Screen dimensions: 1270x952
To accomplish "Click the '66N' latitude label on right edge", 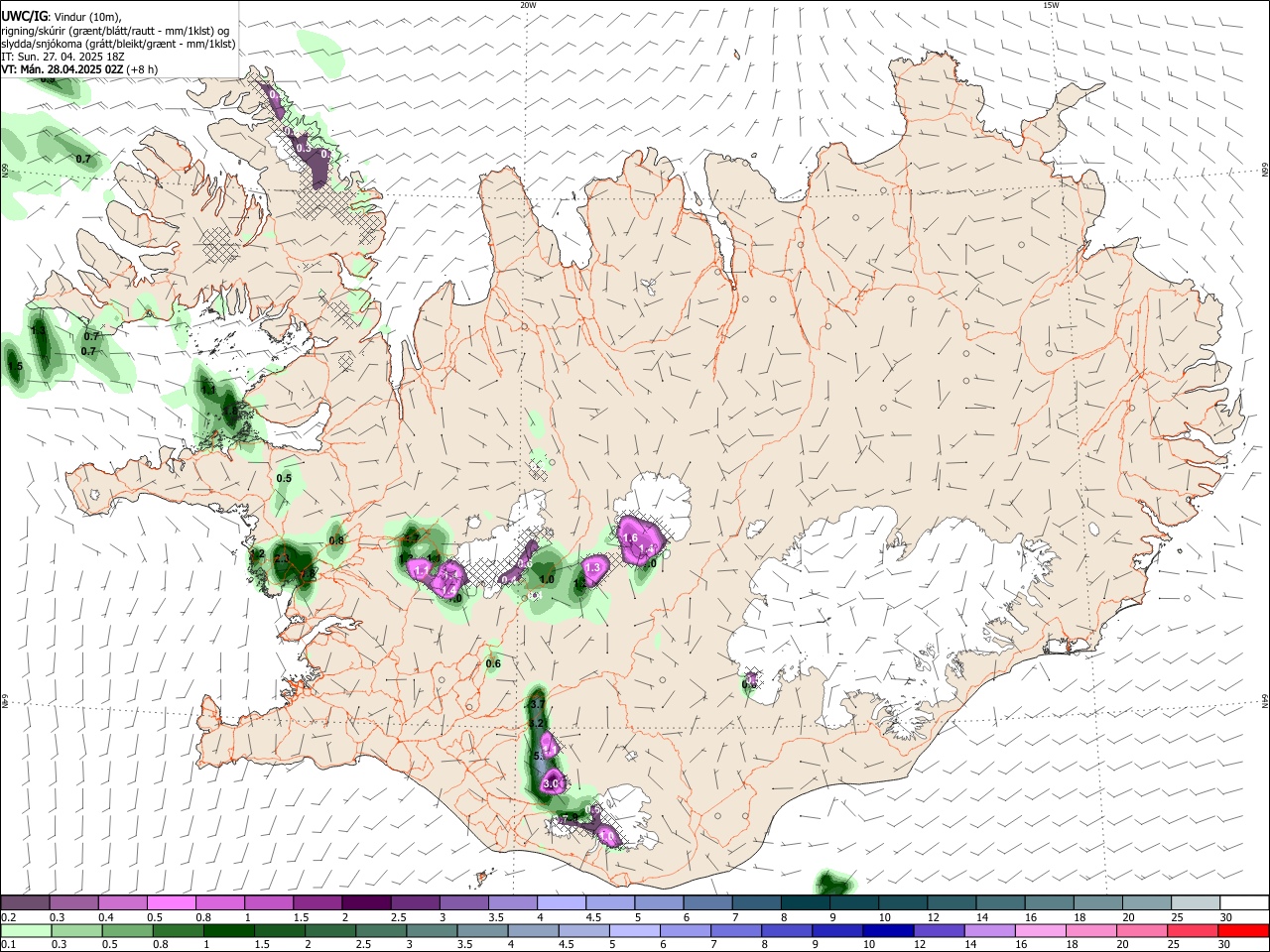I will coord(1264,170).
